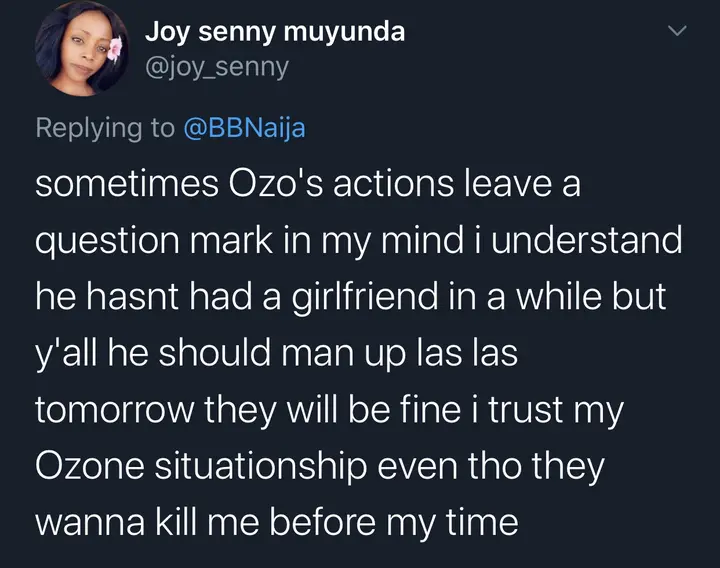720x568 pixels.
Task: Expand the tweet options chevron
Action: [678, 33]
